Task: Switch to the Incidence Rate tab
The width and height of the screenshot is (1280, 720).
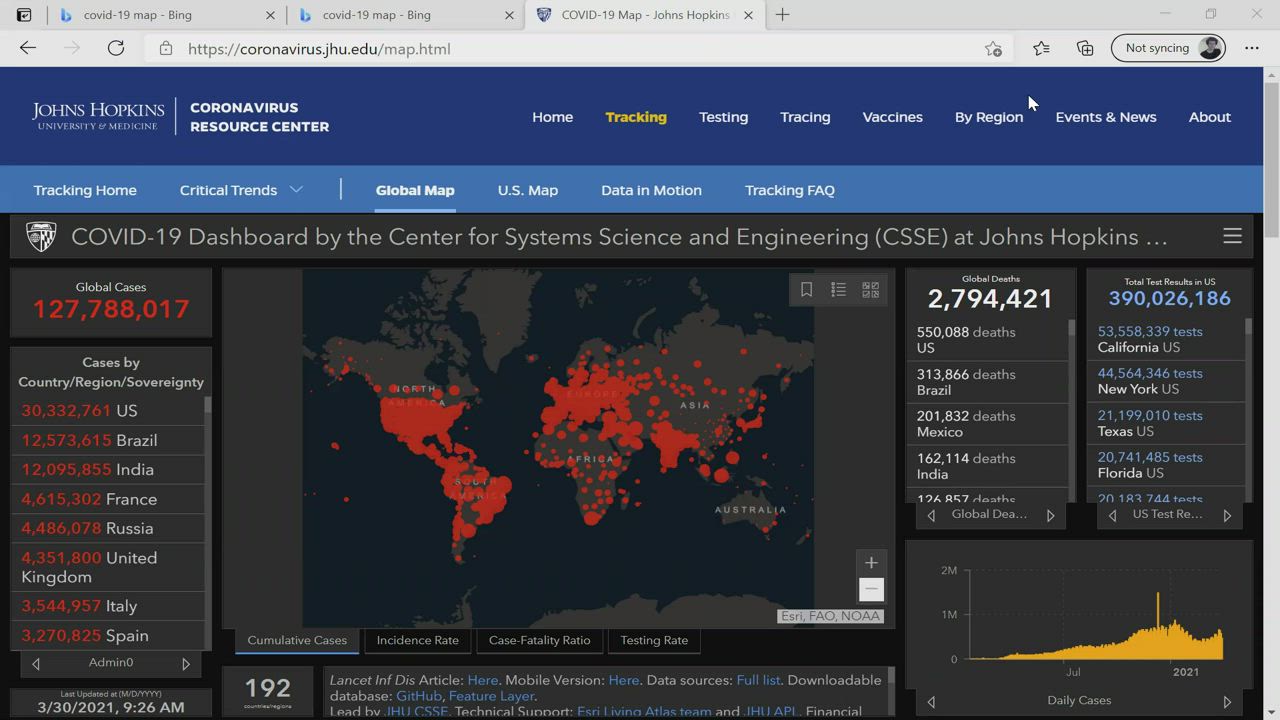Action: tap(417, 640)
